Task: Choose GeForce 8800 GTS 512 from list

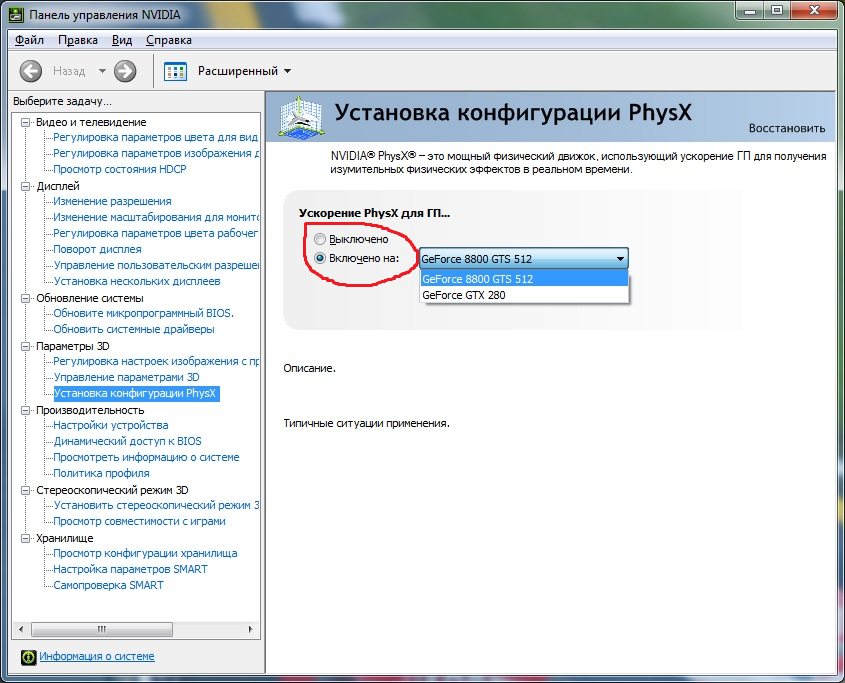Action: (x=524, y=279)
